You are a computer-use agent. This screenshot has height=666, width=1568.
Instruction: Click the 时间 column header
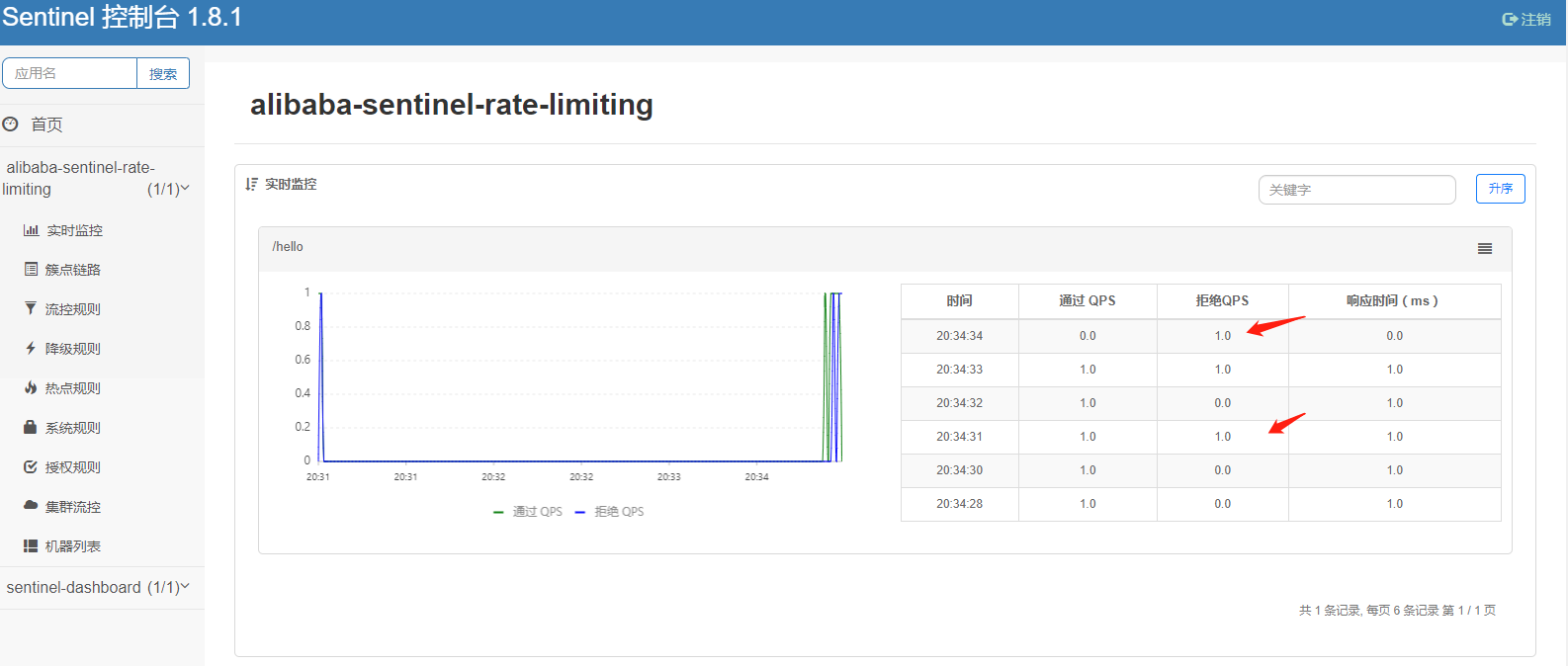click(959, 300)
